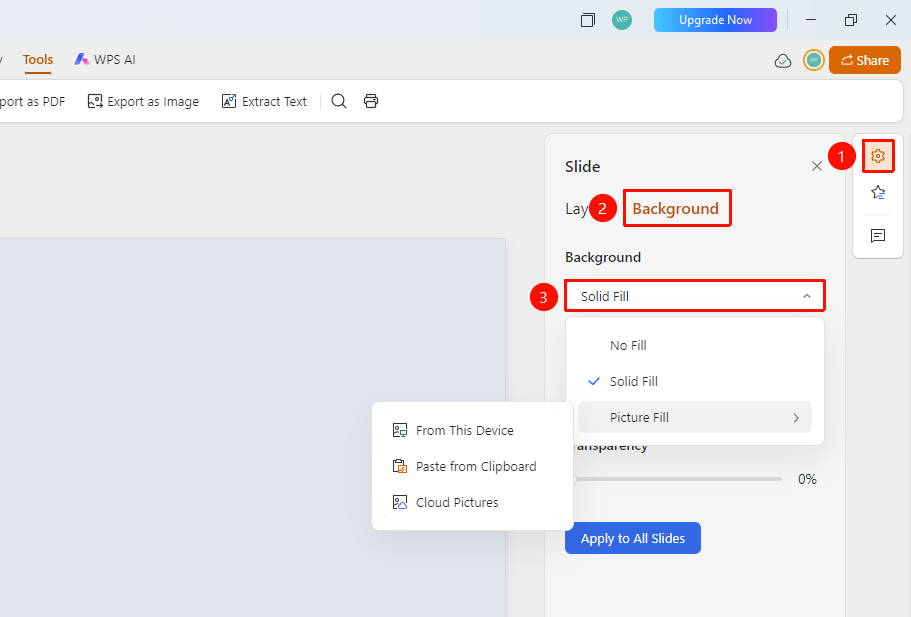Open the comments icon in sidebar
The height and width of the screenshot is (617, 911).
coord(877,235)
